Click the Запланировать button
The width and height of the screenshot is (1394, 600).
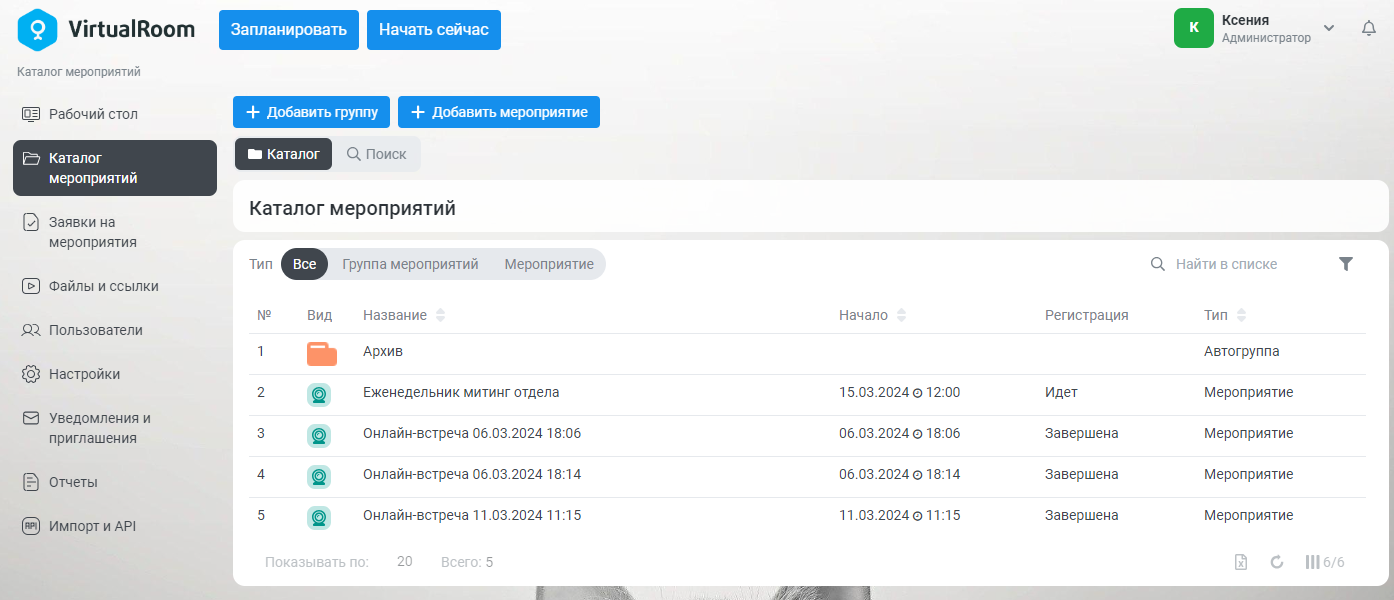[289, 30]
